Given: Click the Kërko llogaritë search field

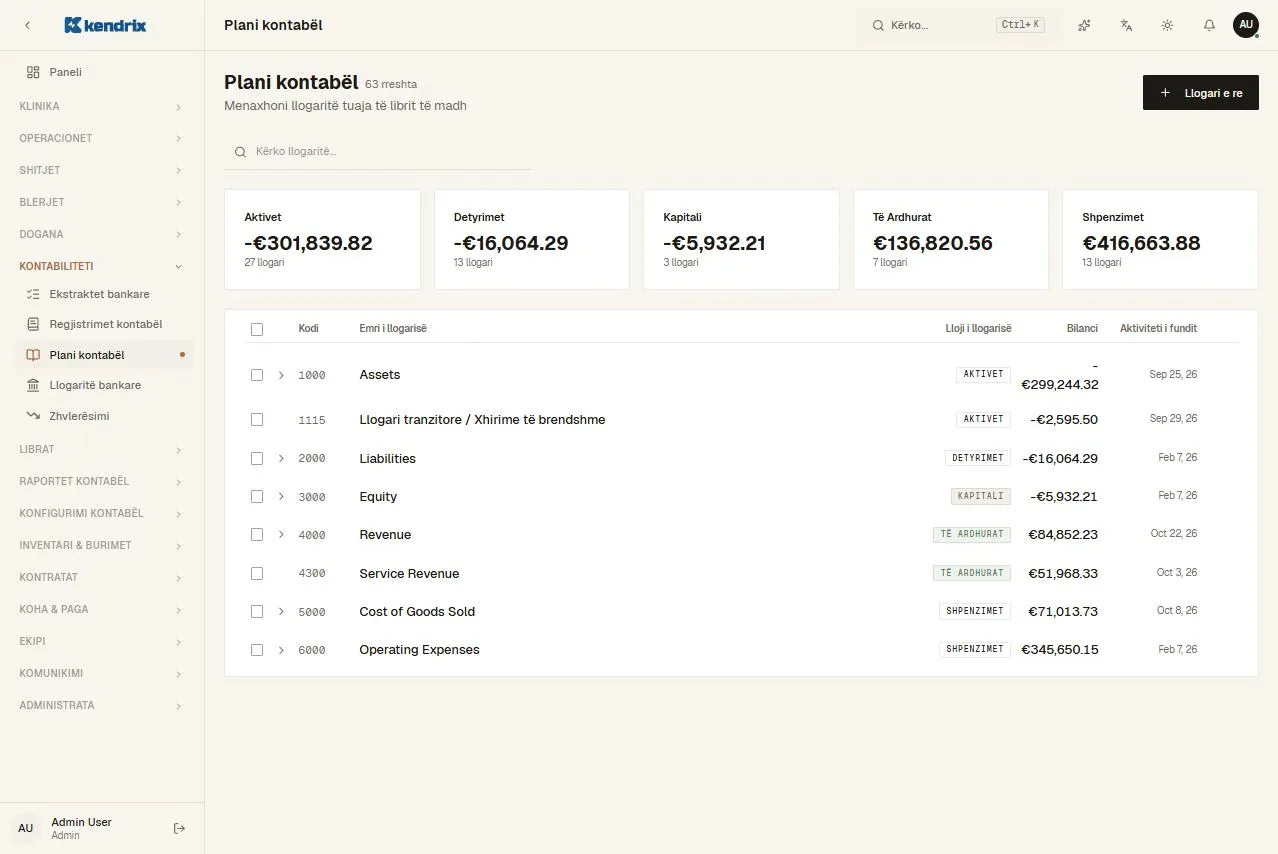Looking at the screenshot, I should pyautogui.click(x=378, y=152).
